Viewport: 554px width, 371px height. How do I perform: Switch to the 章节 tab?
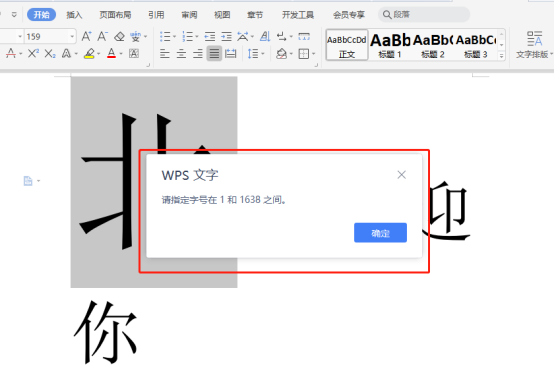[255, 14]
